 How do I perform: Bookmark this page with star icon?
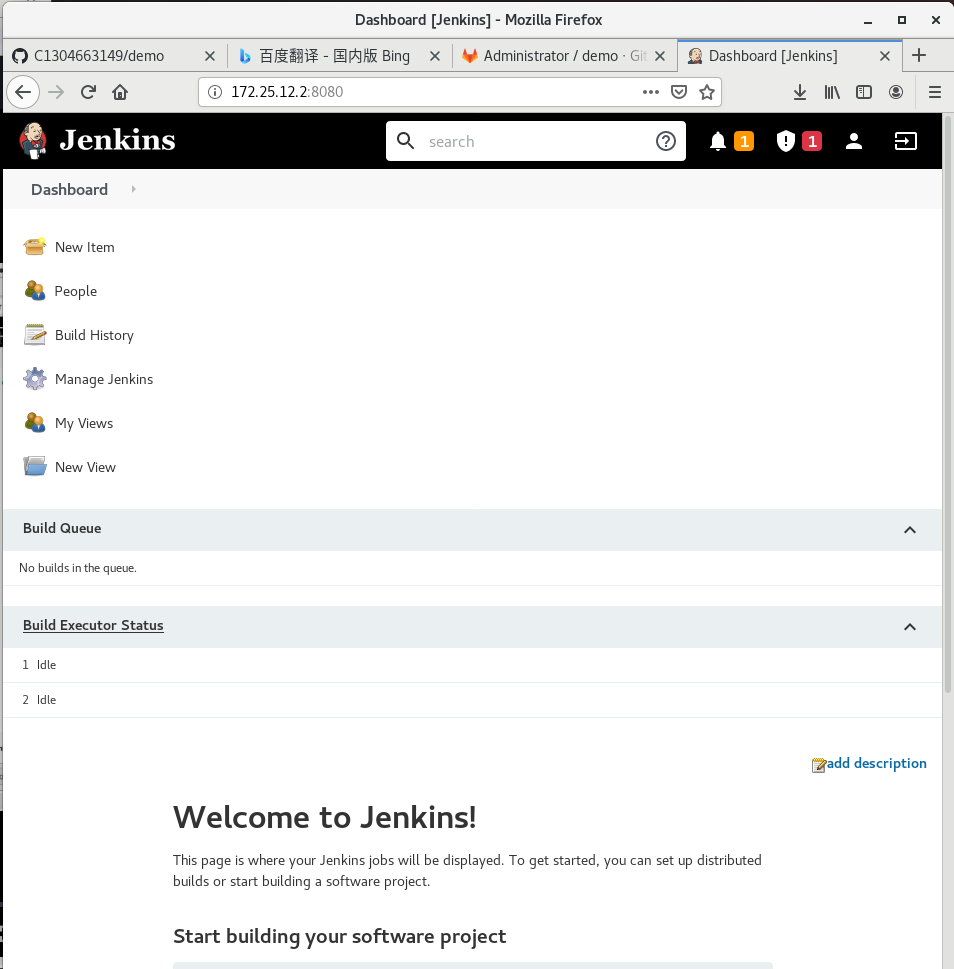pyautogui.click(x=707, y=92)
